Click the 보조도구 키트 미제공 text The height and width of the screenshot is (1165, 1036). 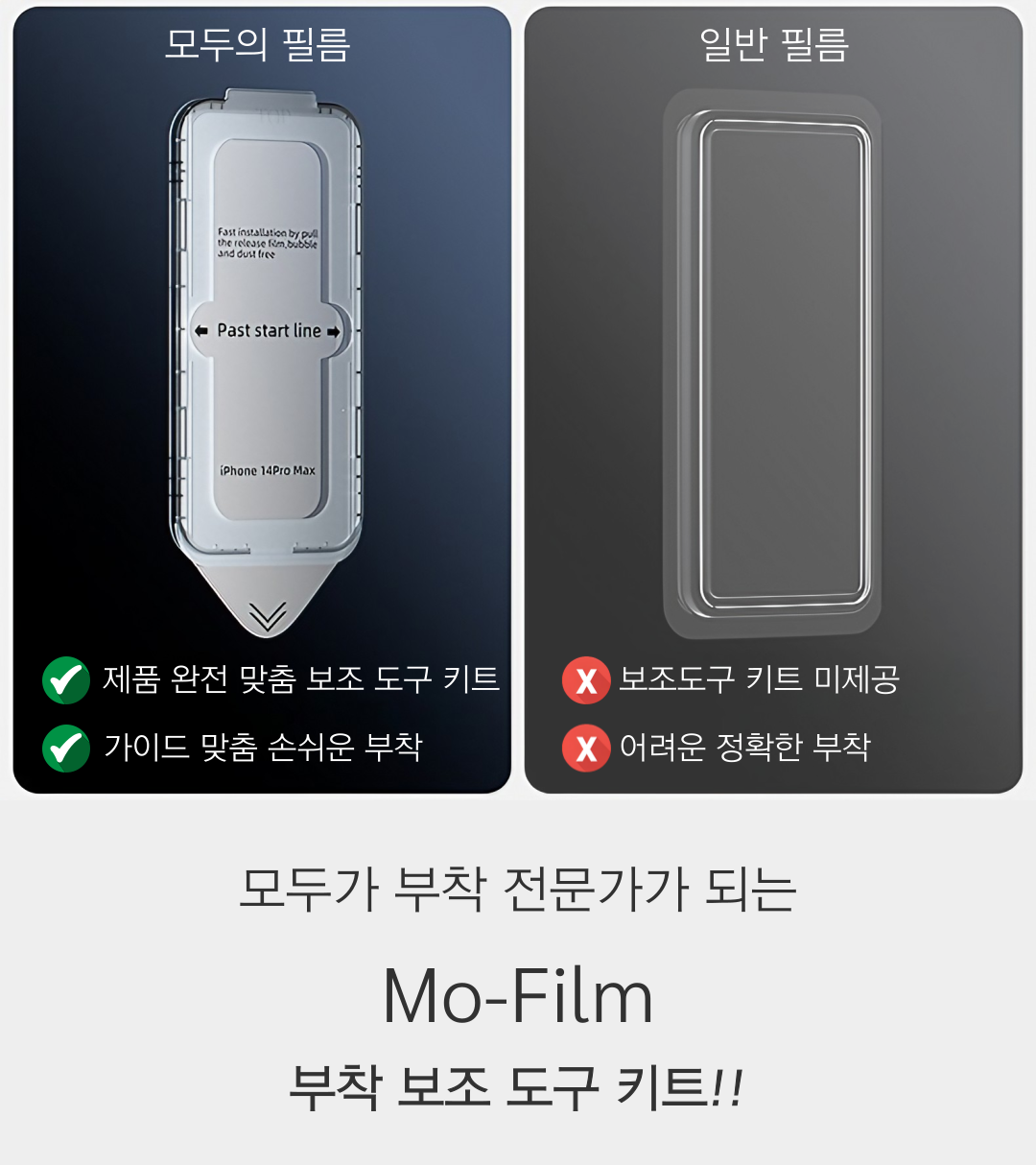(759, 679)
